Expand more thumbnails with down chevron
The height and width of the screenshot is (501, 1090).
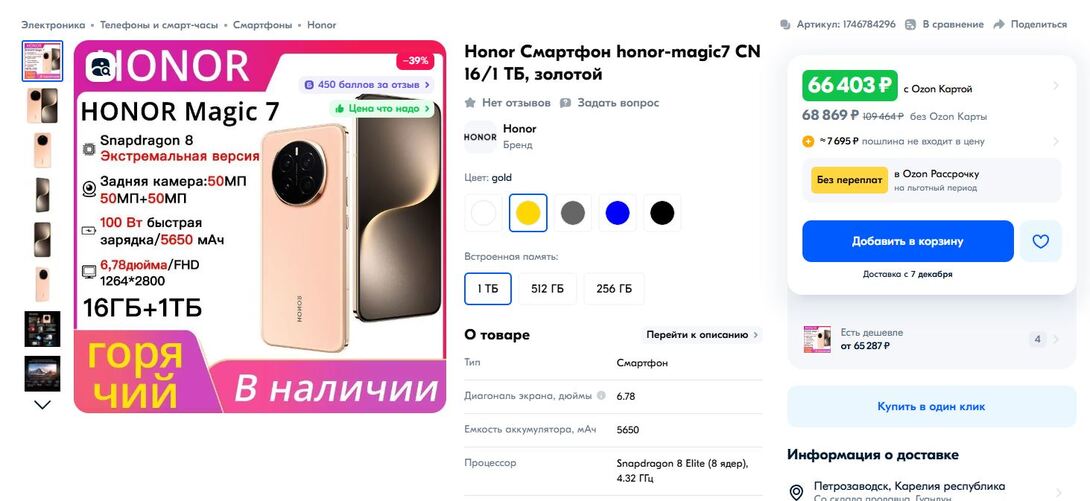pyautogui.click(x=42, y=404)
